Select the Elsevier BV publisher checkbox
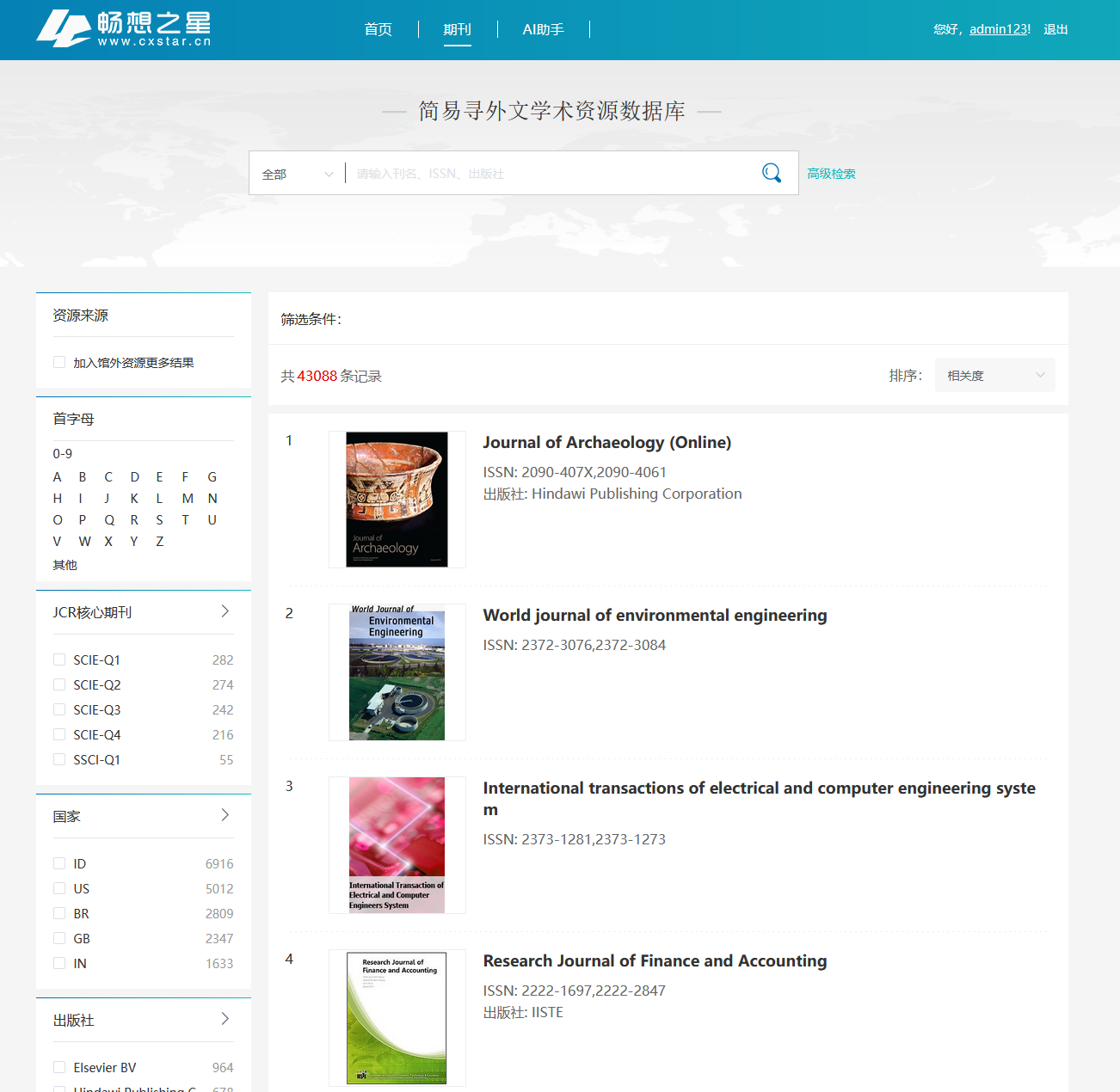 coord(59,1067)
